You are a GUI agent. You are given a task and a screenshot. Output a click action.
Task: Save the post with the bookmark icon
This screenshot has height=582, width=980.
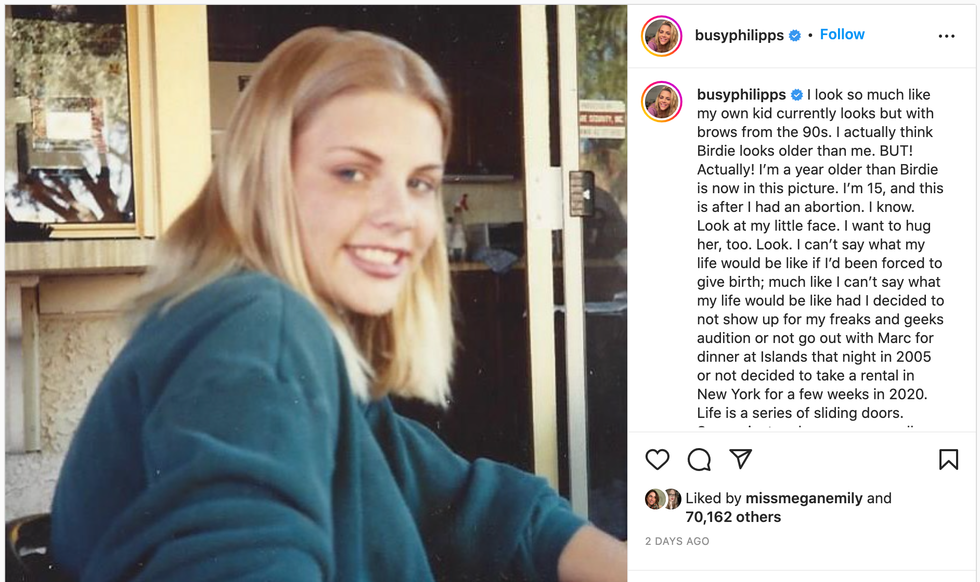click(948, 459)
